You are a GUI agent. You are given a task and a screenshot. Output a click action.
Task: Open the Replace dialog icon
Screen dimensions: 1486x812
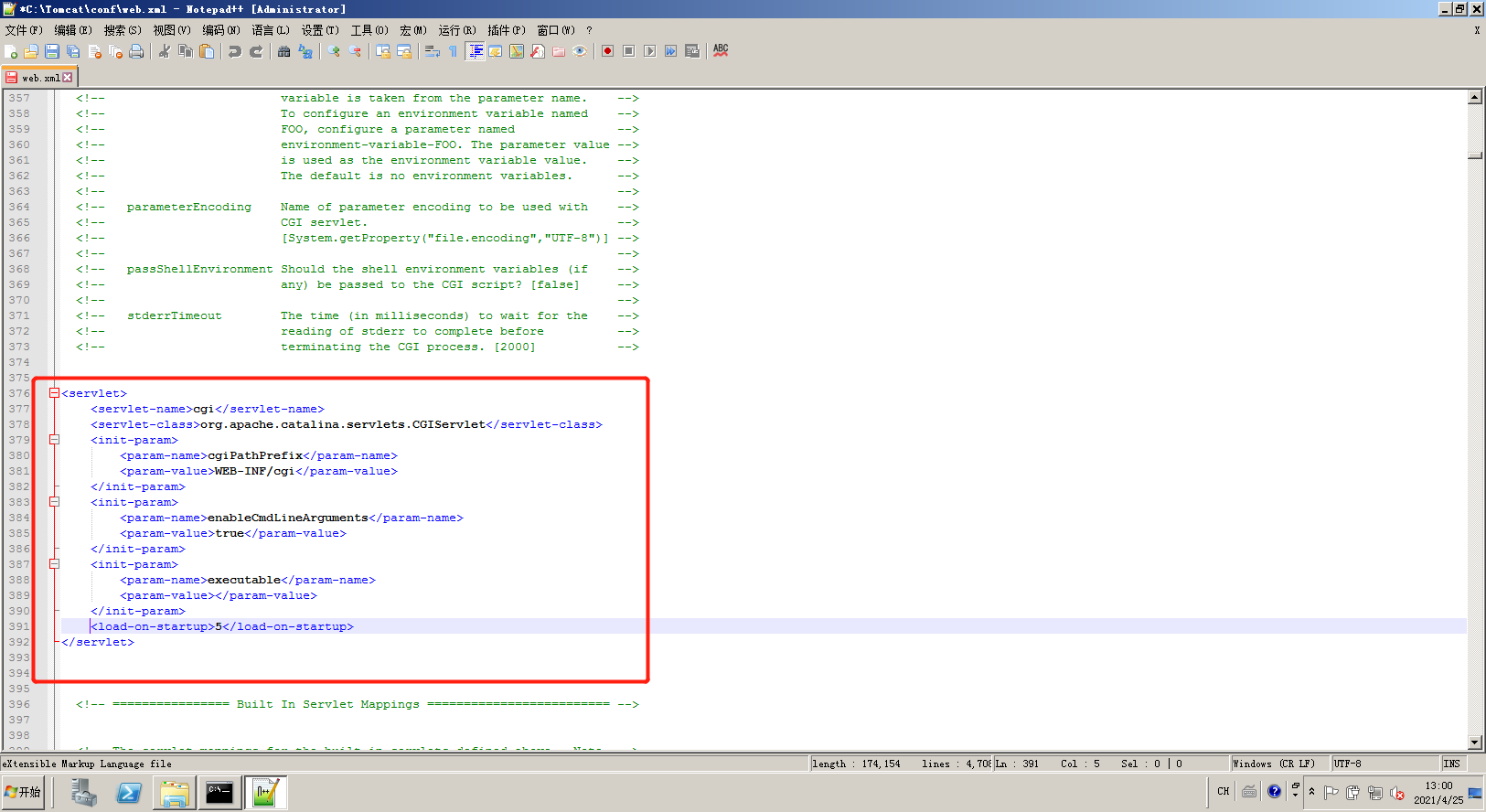click(305, 51)
